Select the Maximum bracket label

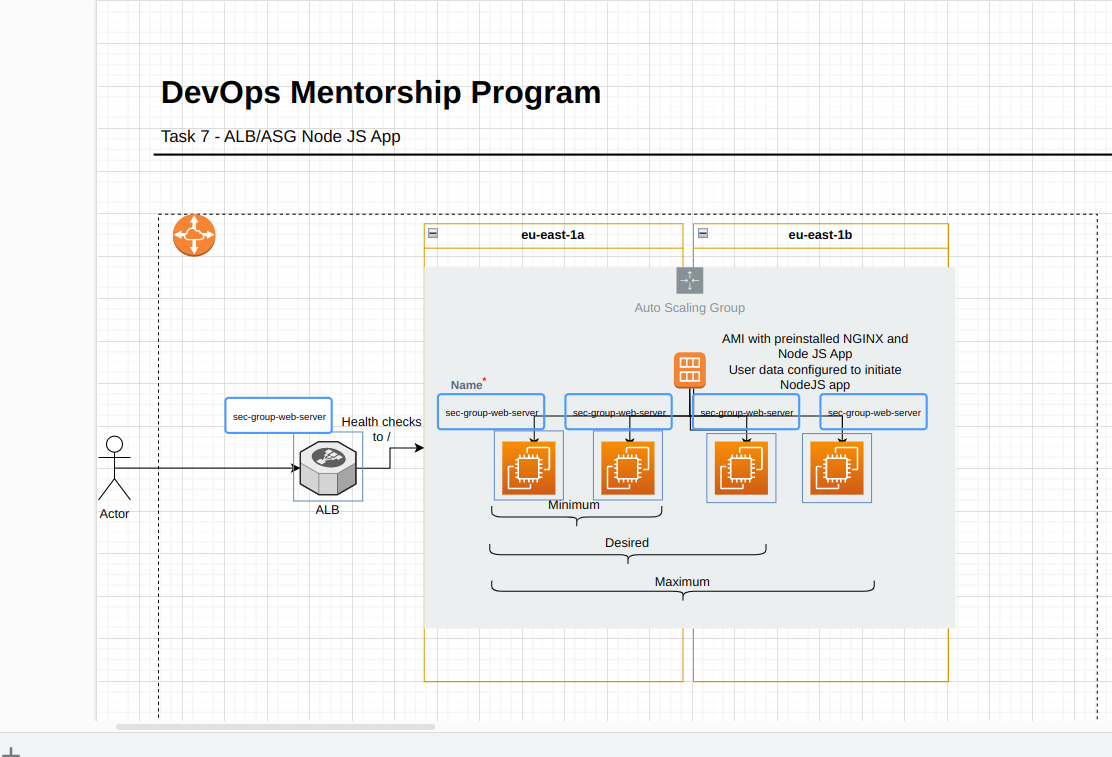[x=682, y=582]
